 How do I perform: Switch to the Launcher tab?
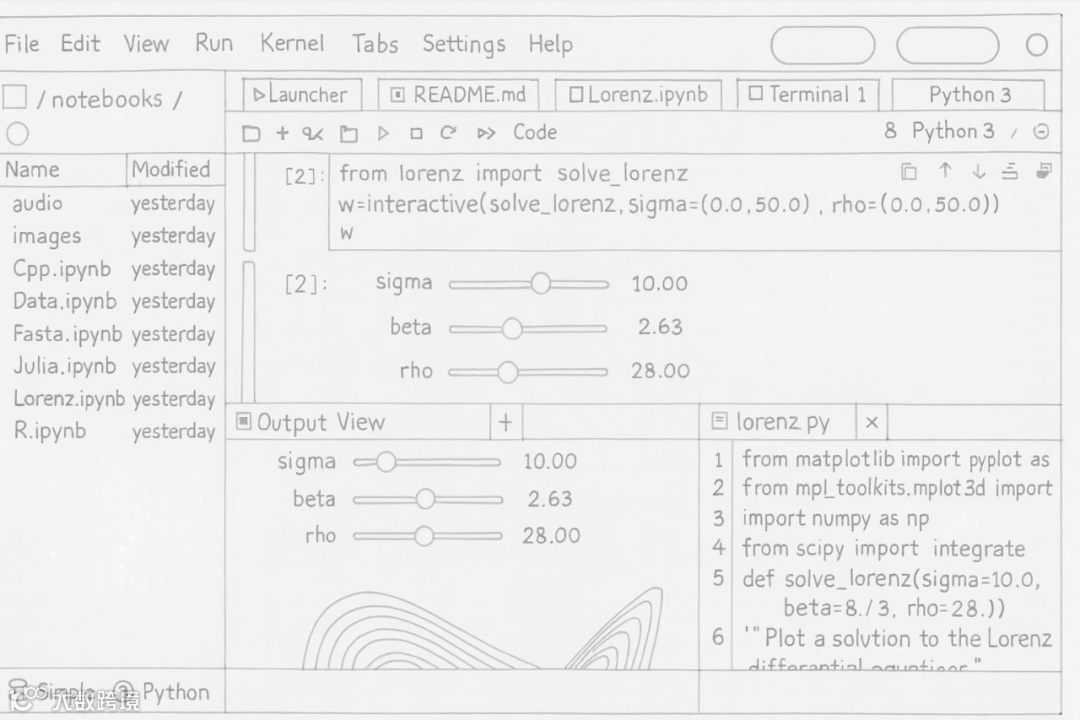point(302,95)
